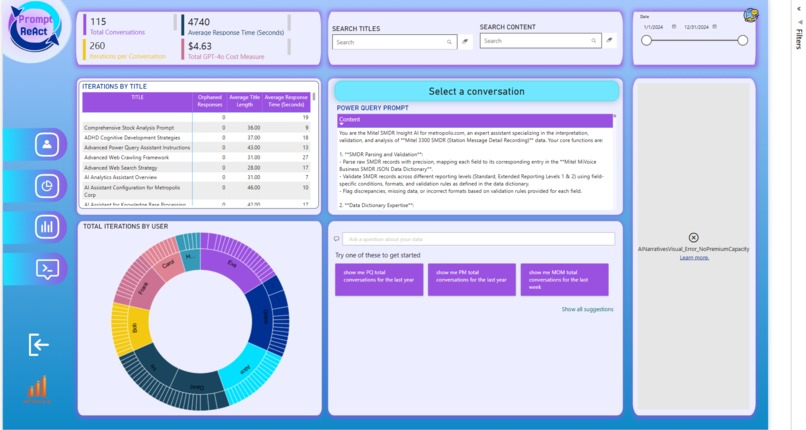Viewport: 806px width, 430px height.
Task: Open the user profile navigation icon
Action: (47, 144)
